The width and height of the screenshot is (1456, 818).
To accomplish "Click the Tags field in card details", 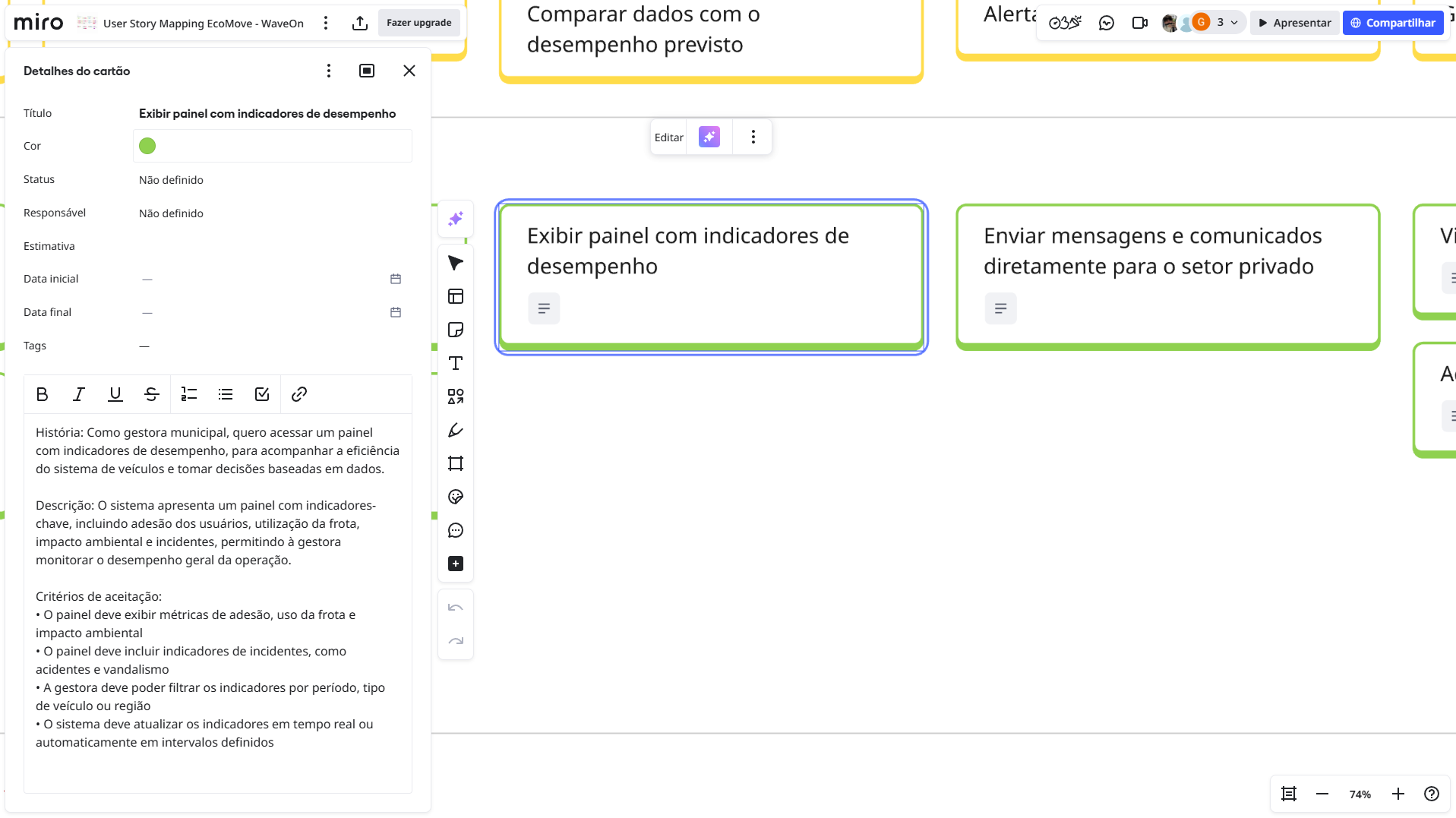I will tap(144, 346).
